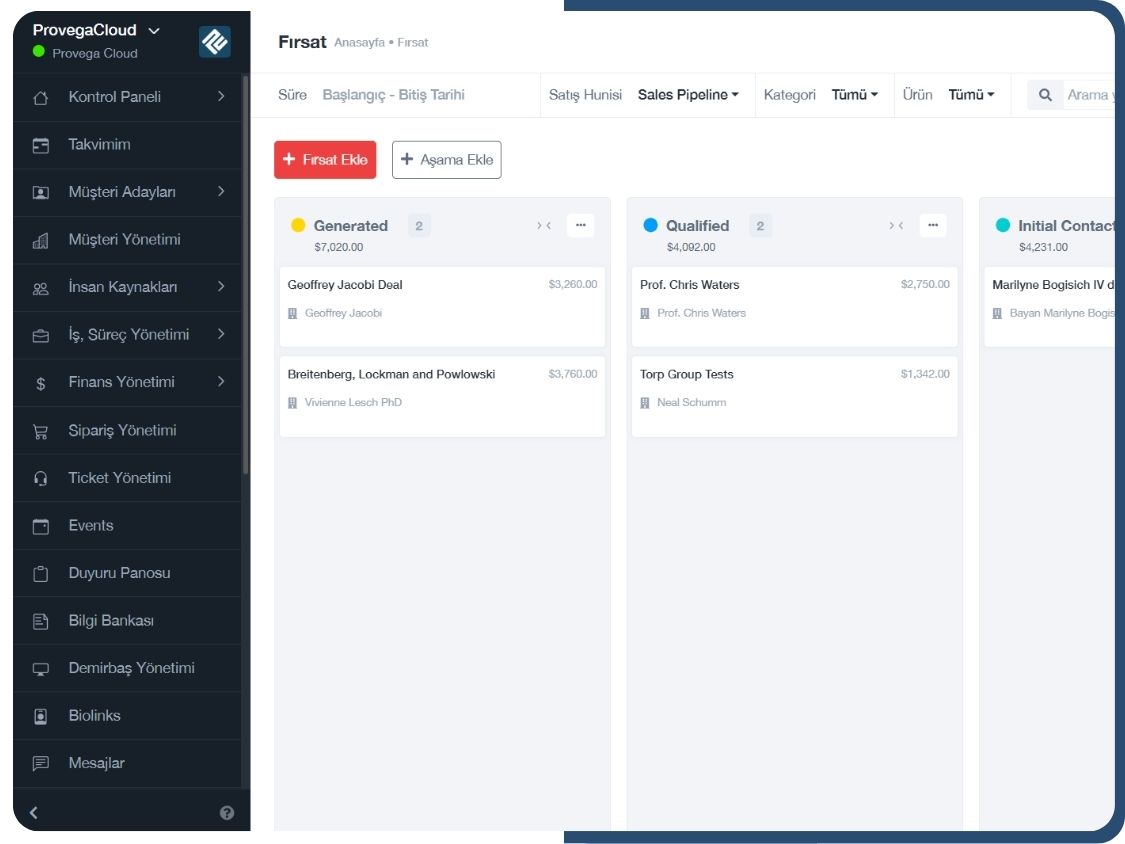
Task: Click the Başlangıç - Bitiş Tarihi date field
Action: click(x=393, y=95)
